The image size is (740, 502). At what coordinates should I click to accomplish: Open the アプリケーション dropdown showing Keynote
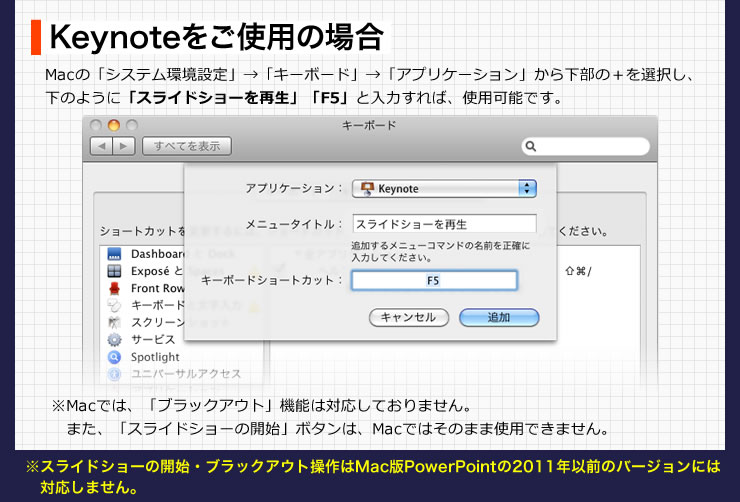(x=444, y=188)
